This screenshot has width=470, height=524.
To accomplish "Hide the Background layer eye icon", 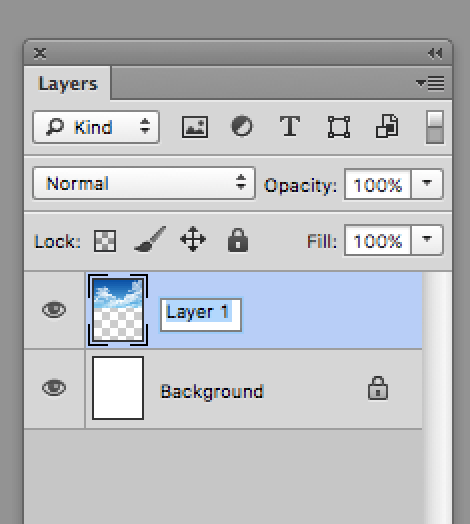I will (x=54, y=388).
